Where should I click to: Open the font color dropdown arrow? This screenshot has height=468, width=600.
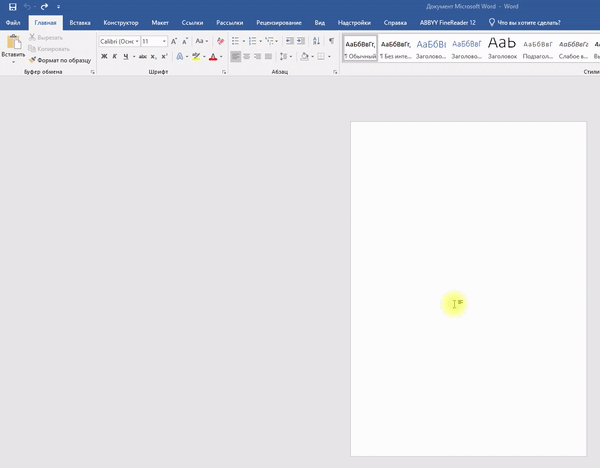pos(221,56)
